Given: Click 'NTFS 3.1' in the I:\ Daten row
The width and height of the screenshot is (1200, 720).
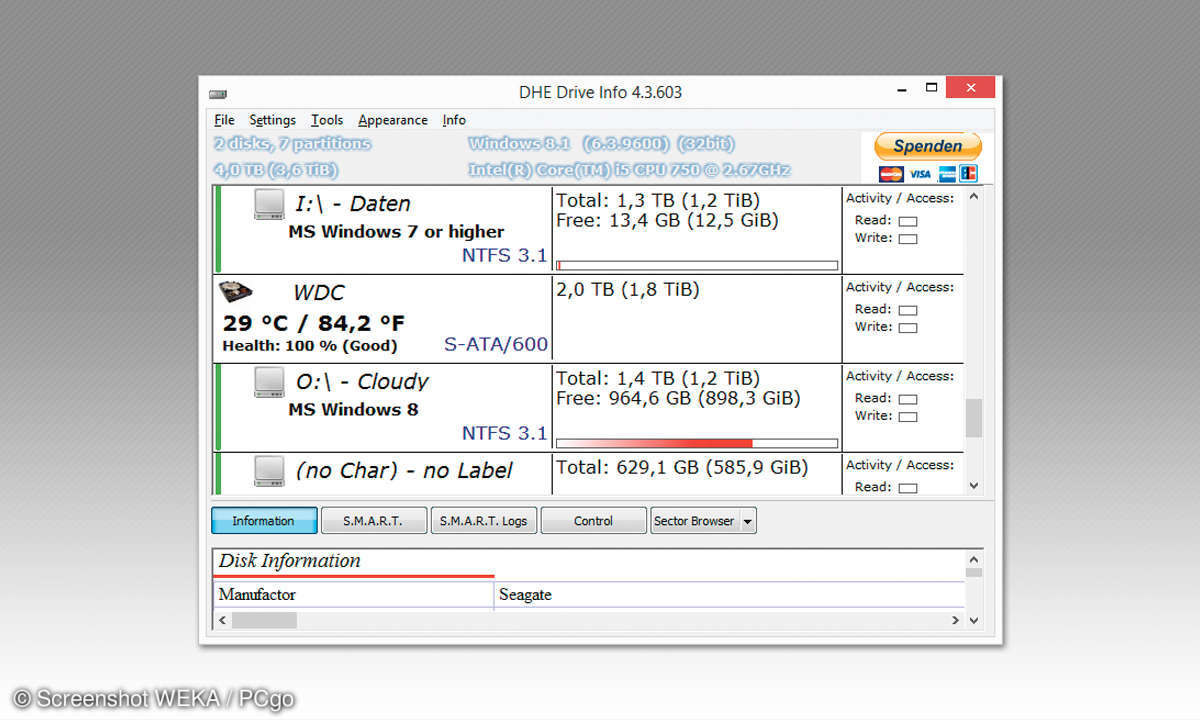Looking at the screenshot, I should click(x=504, y=256).
